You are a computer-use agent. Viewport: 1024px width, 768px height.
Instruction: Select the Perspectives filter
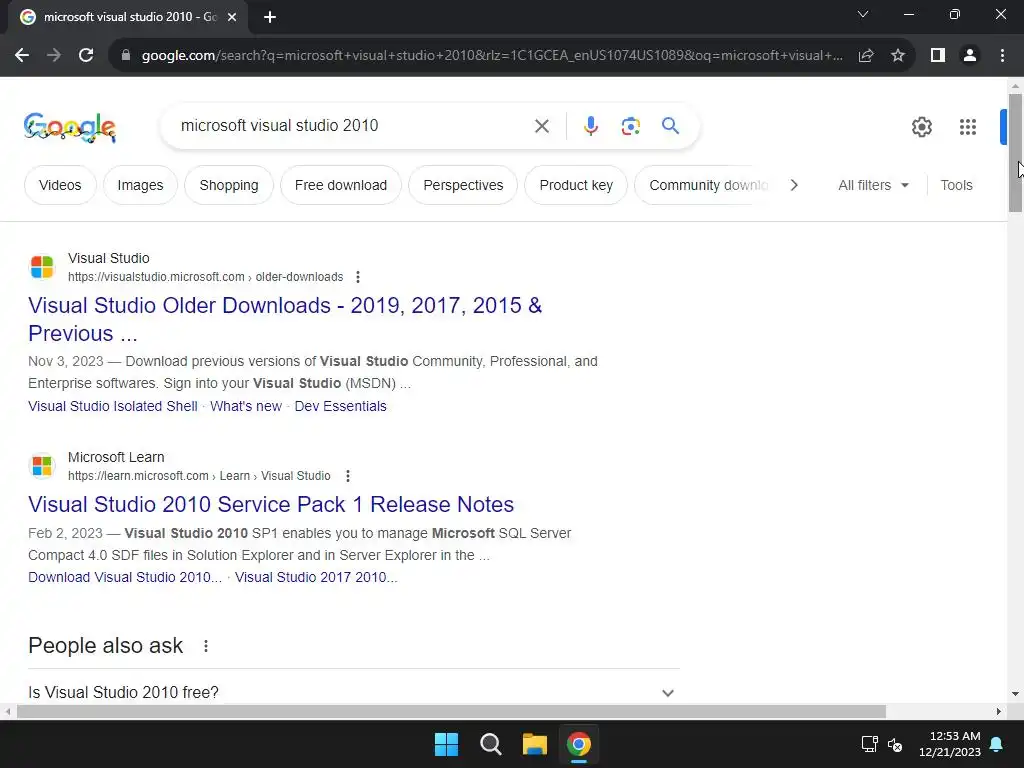click(463, 185)
